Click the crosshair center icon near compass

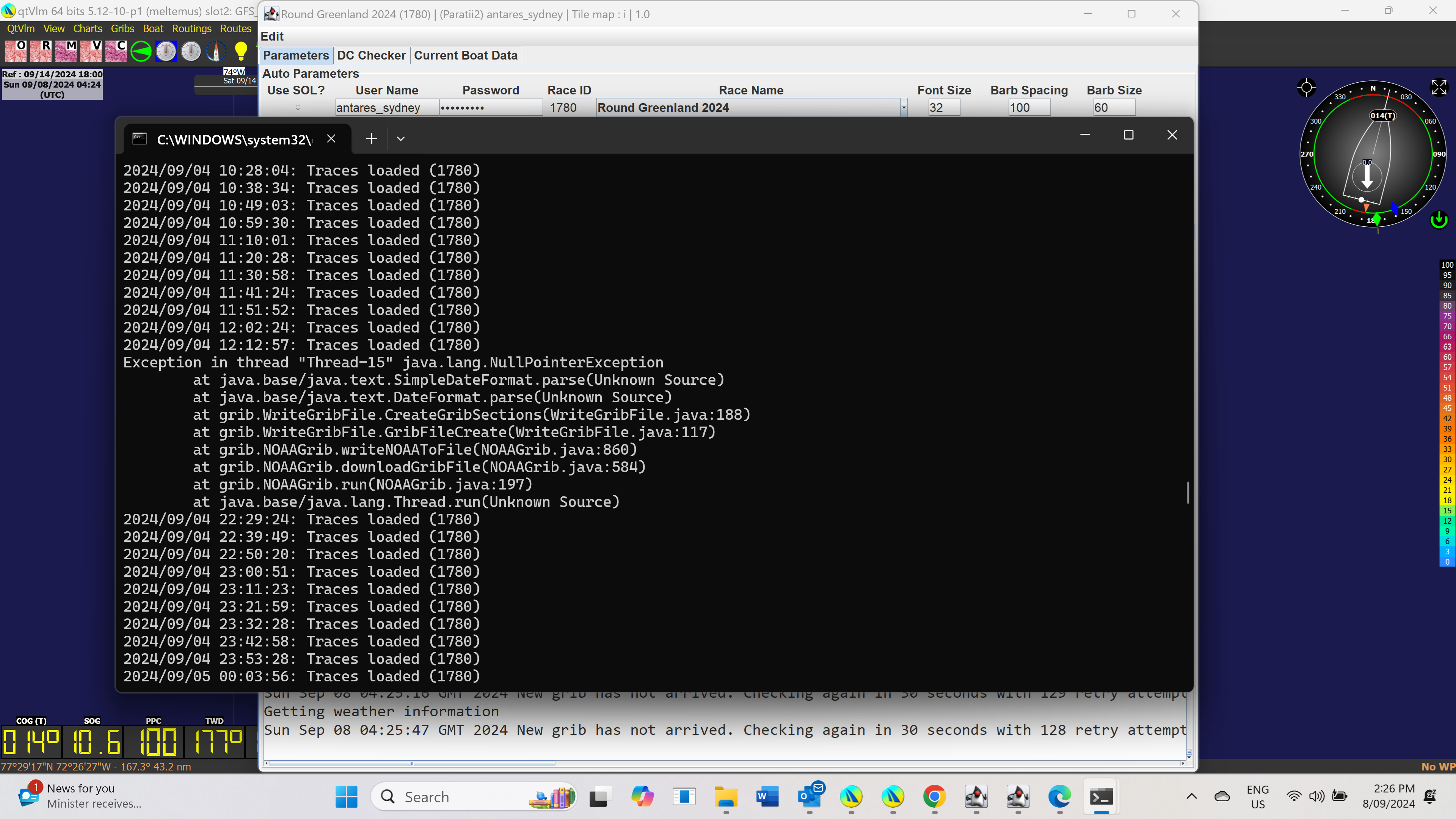pyautogui.click(x=1306, y=88)
